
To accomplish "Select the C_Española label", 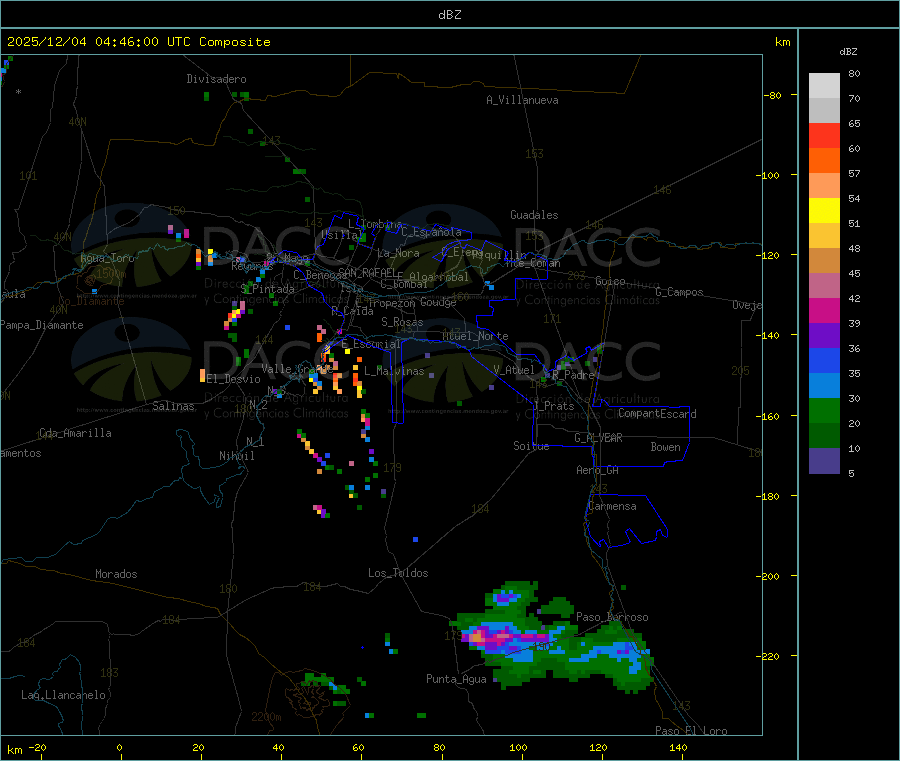I will coord(431,232).
